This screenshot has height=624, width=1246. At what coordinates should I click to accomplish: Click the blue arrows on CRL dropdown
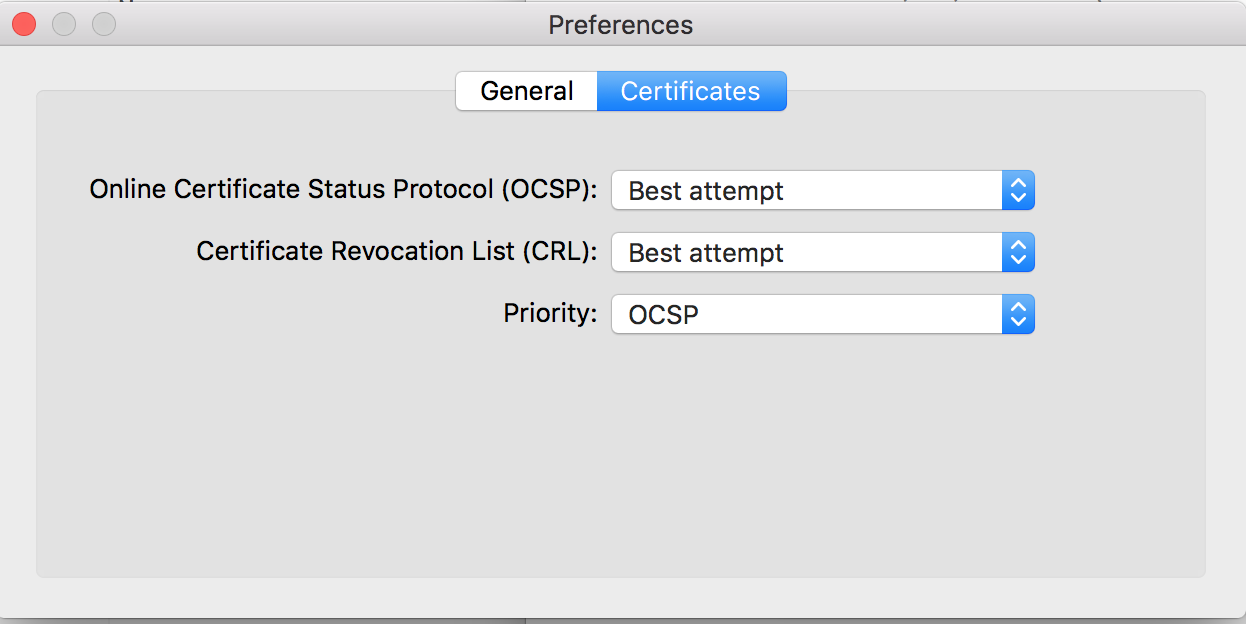pyautogui.click(x=1018, y=253)
